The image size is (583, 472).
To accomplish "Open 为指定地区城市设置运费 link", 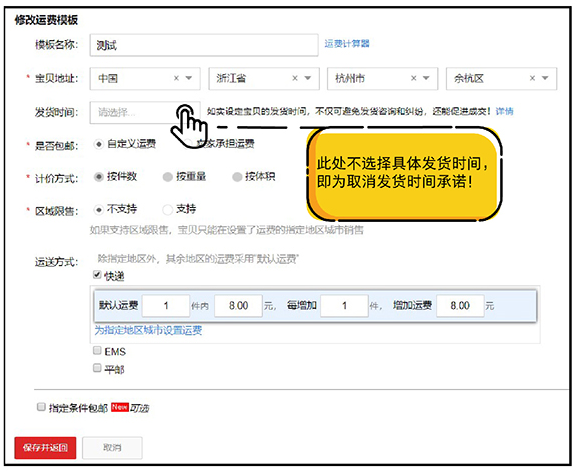I will 148,330.
